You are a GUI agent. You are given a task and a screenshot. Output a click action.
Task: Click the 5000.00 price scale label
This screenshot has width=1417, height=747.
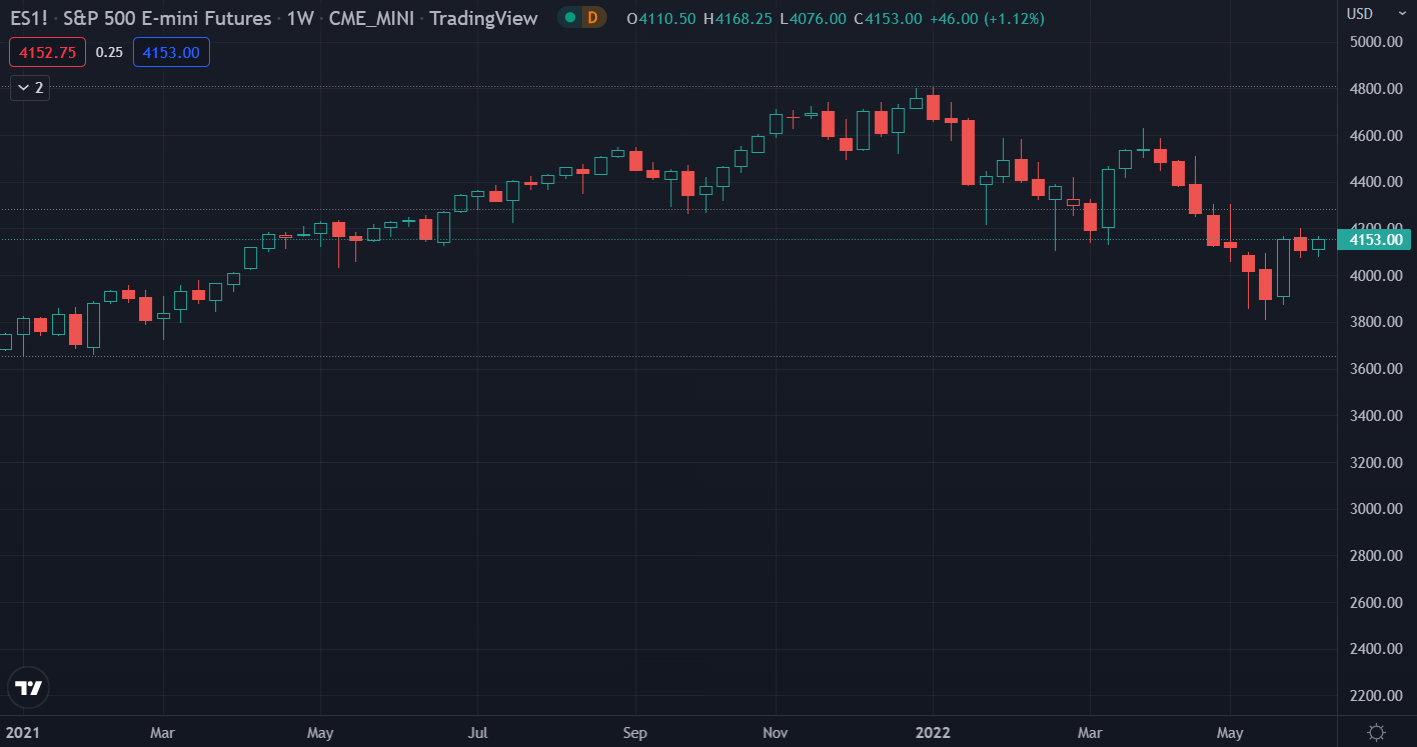point(1377,42)
